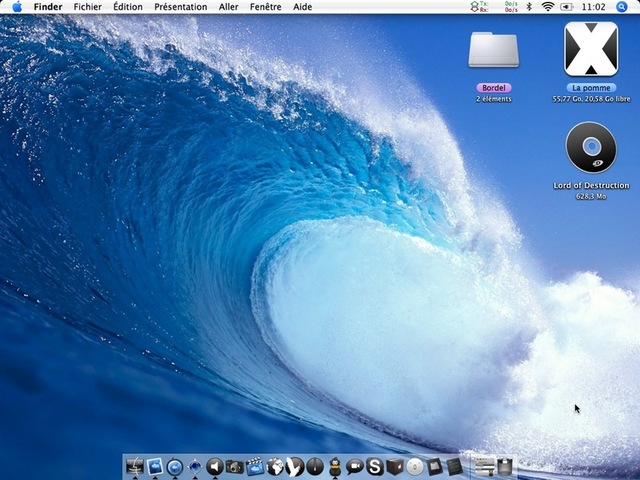The height and width of the screenshot is (480, 640).
Task: Click the Tx/Rx network monitor in menu bar
Action: point(494,7)
